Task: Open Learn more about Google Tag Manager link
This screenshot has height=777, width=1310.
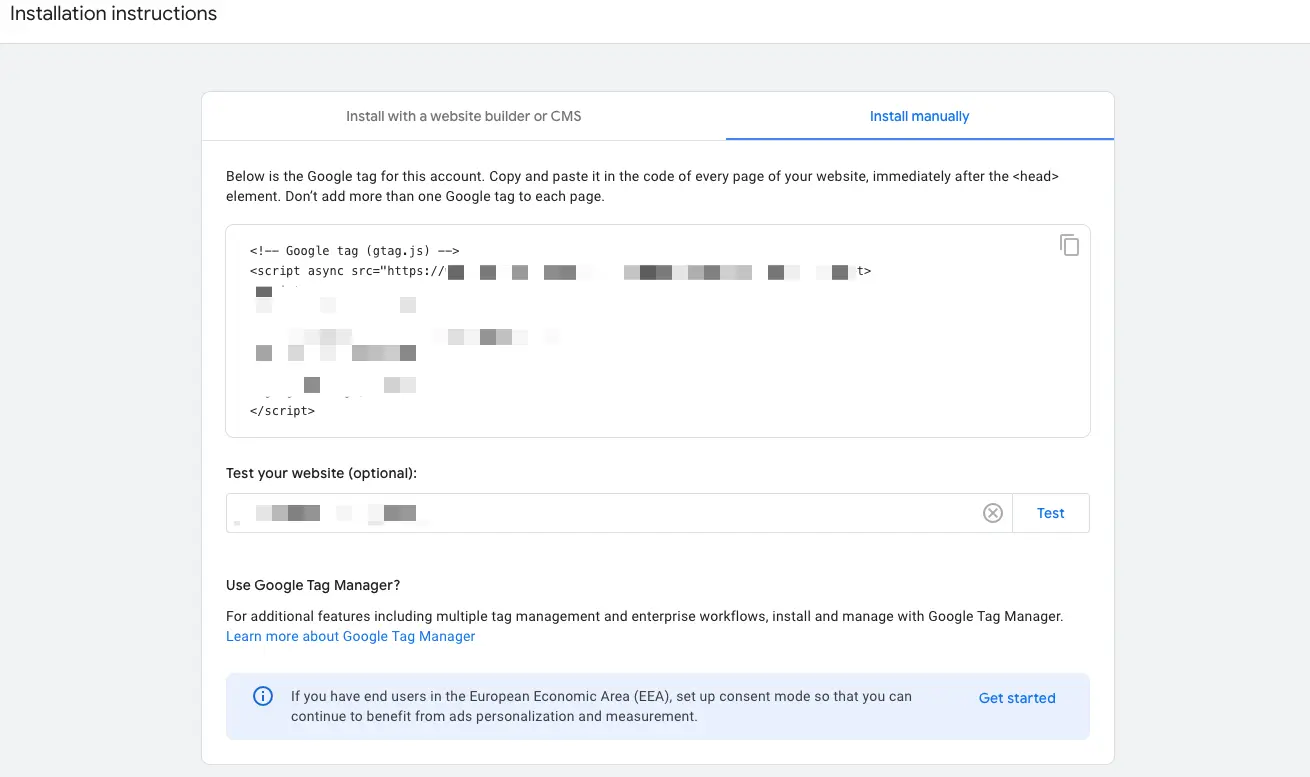Action: click(x=351, y=636)
